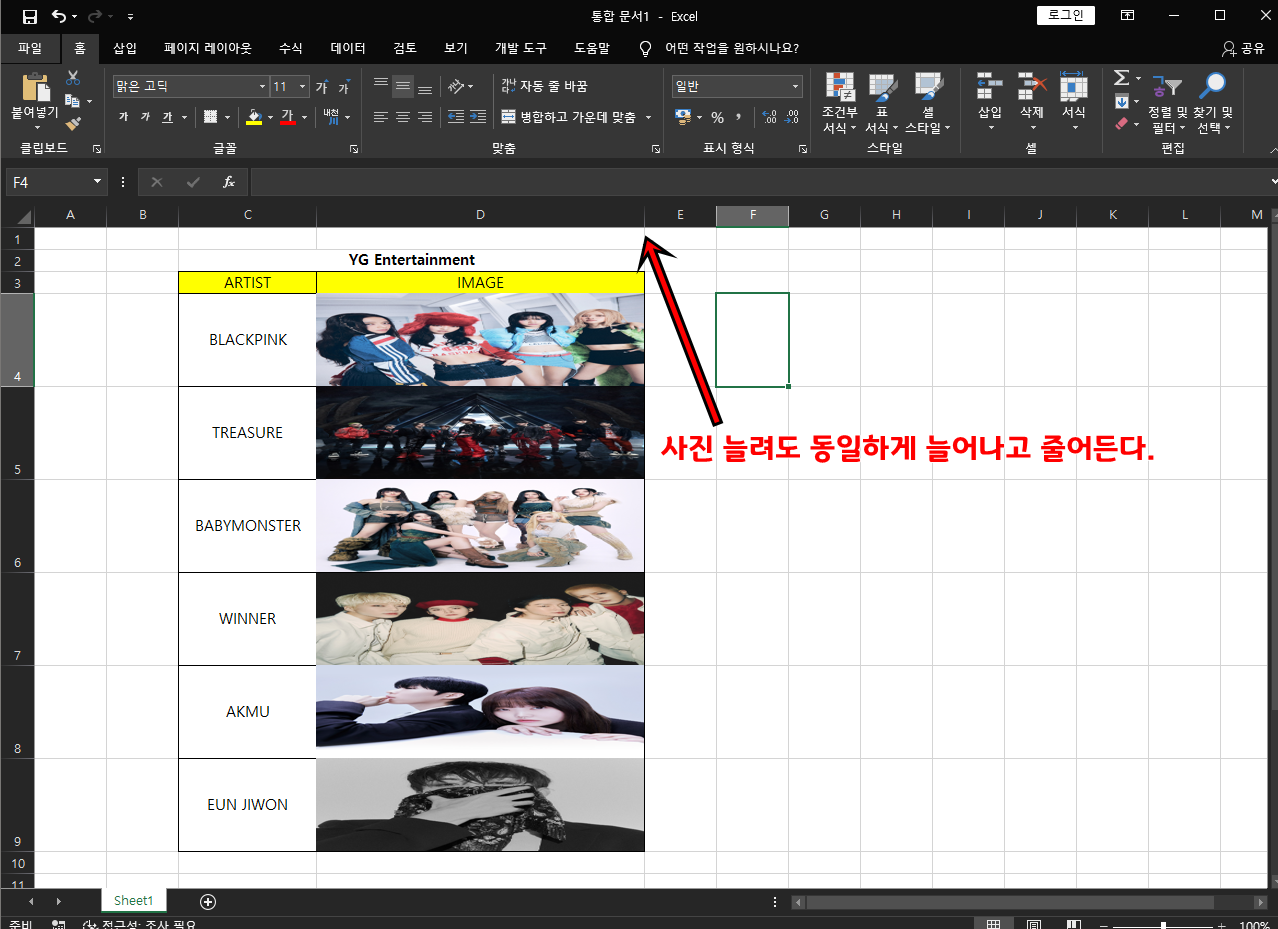
Task: Switch to the 페이지 레이아웃 tab
Action: [208, 48]
